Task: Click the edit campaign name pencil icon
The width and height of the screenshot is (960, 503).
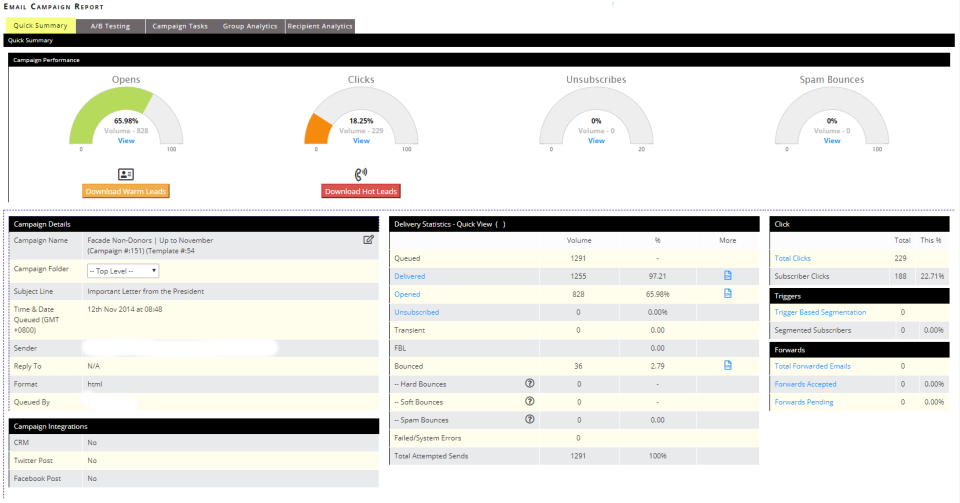Action: [368, 240]
